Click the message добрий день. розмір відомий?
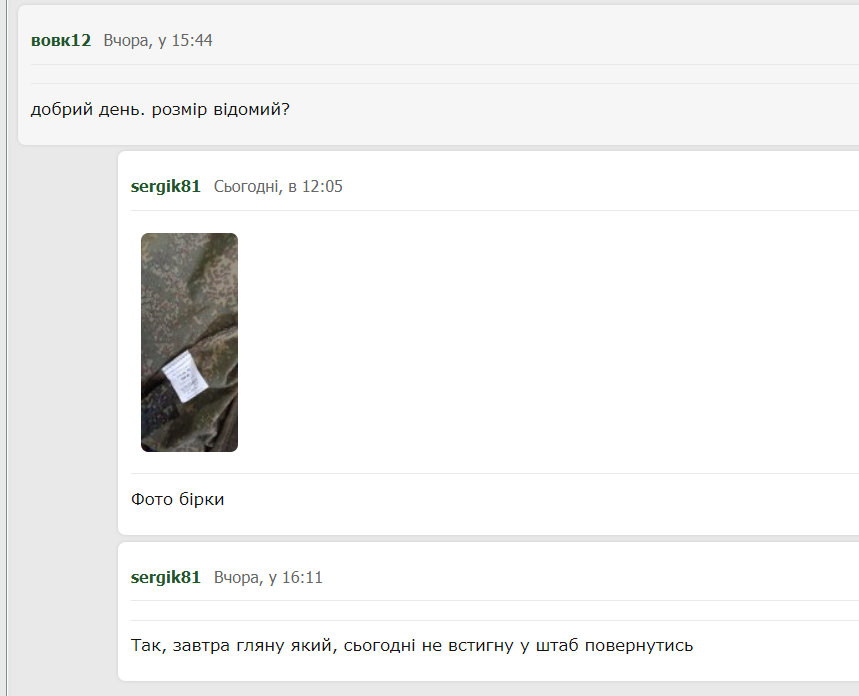 tap(160, 110)
